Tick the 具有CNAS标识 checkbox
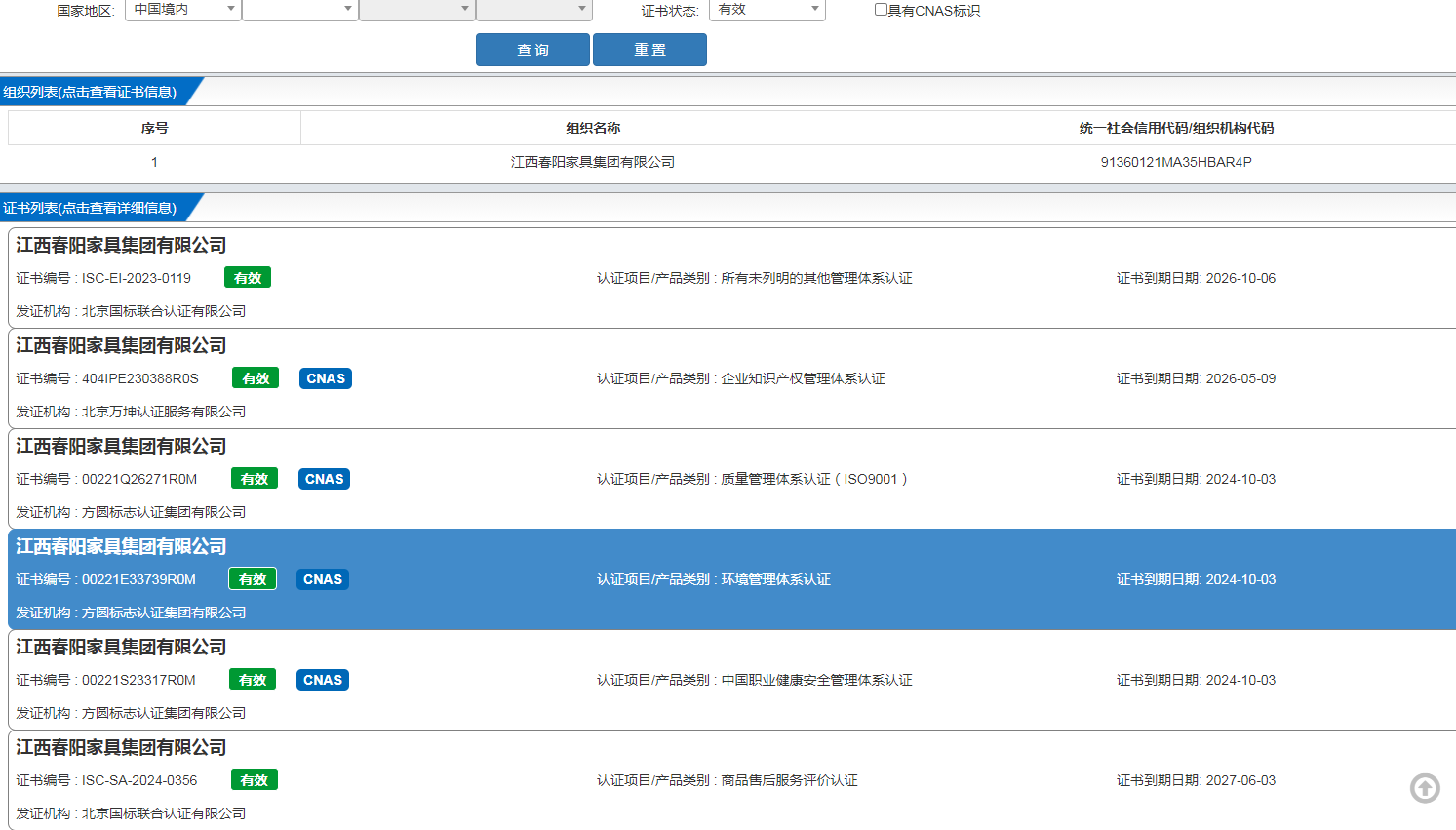Viewport: 1456px width, 830px height. (x=881, y=10)
